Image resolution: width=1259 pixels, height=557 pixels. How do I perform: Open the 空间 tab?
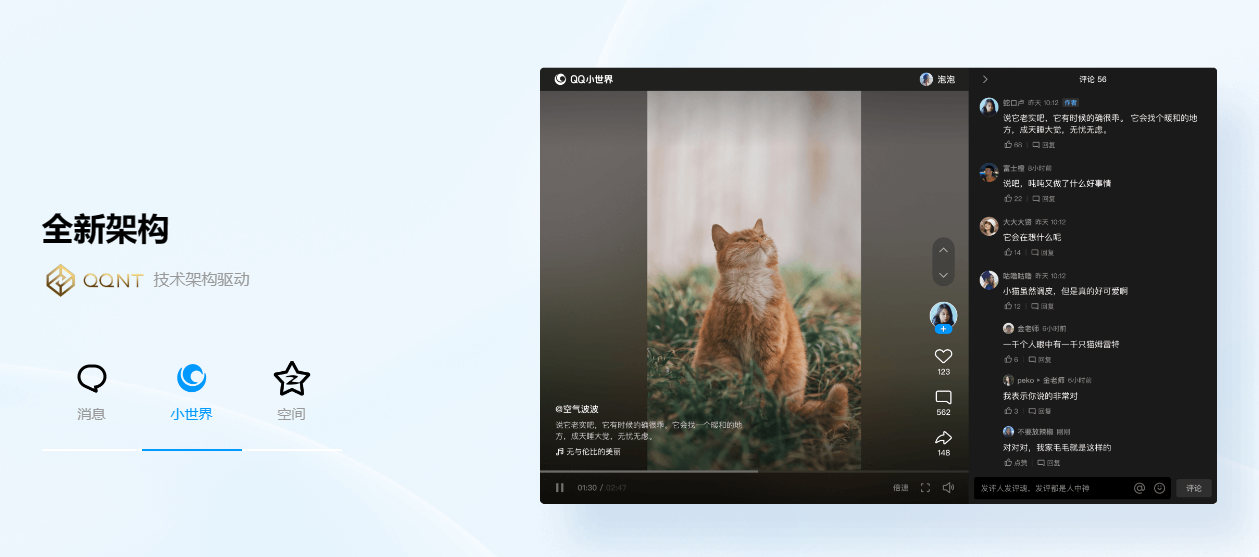(291, 392)
